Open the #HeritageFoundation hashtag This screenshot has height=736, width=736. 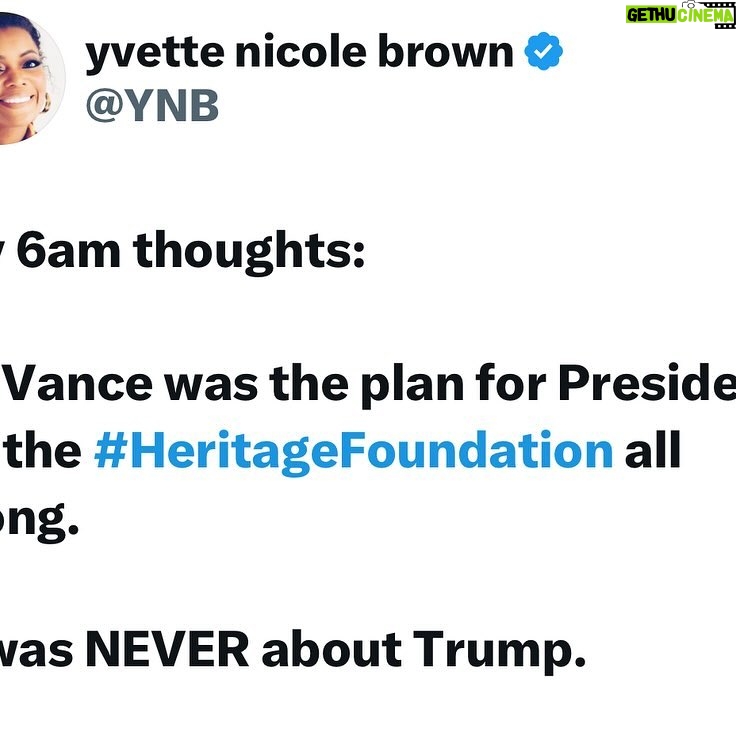353,450
